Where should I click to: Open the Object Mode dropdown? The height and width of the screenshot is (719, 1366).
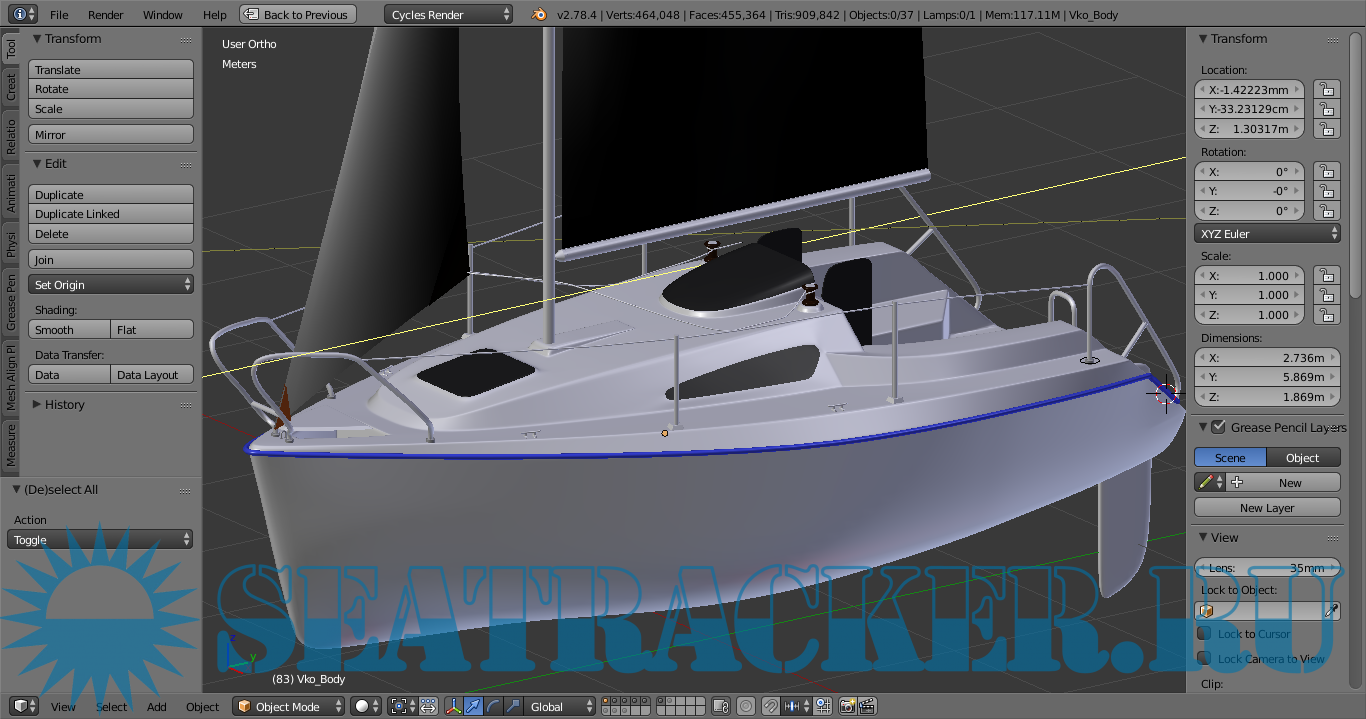pos(289,707)
